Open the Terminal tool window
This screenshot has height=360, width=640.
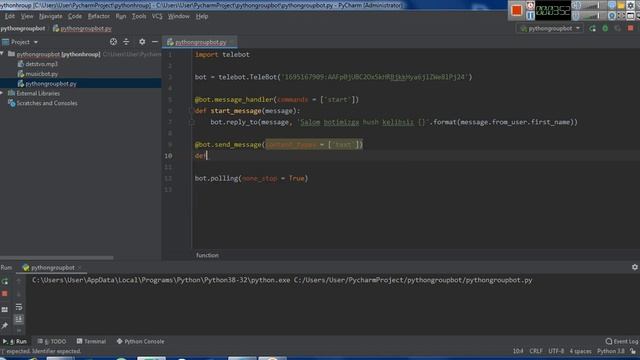click(91, 341)
